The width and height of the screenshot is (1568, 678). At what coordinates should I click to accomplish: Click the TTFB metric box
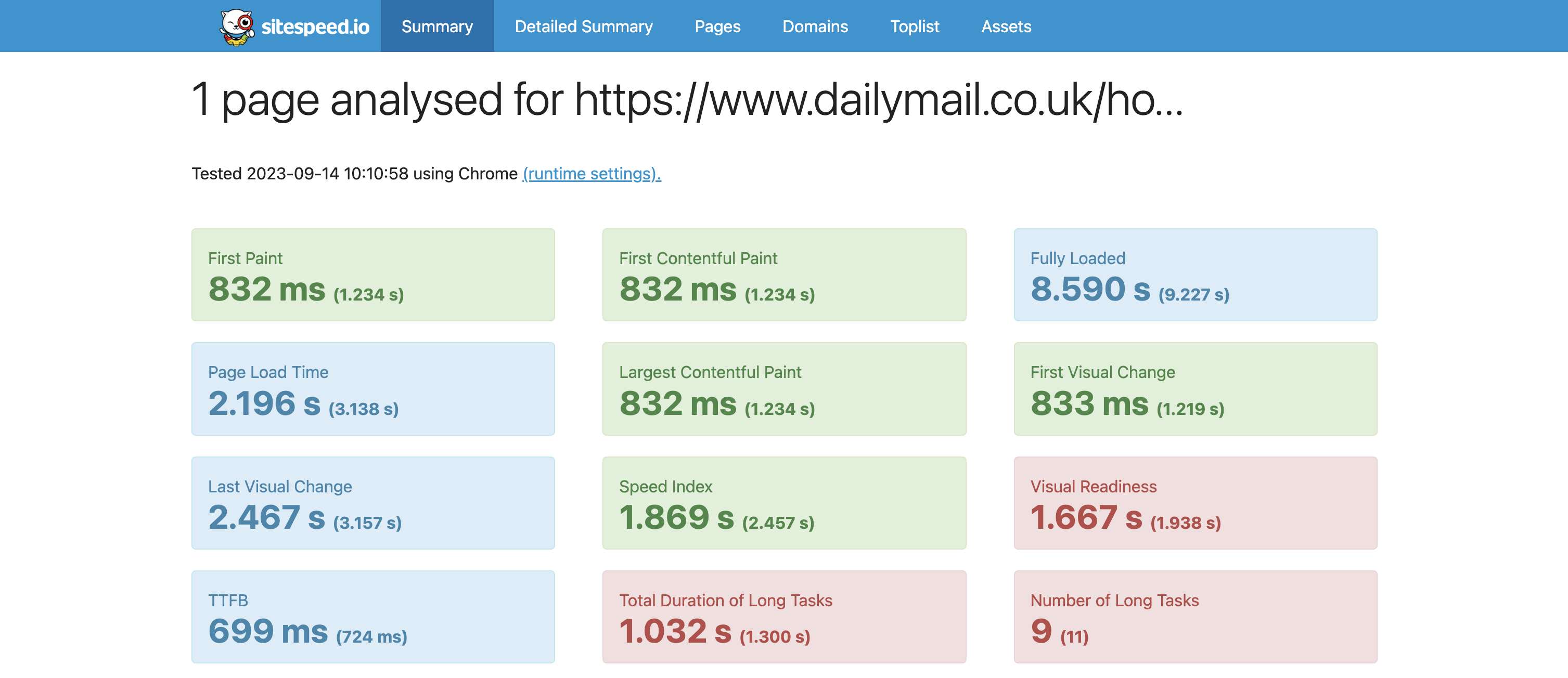point(372,617)
